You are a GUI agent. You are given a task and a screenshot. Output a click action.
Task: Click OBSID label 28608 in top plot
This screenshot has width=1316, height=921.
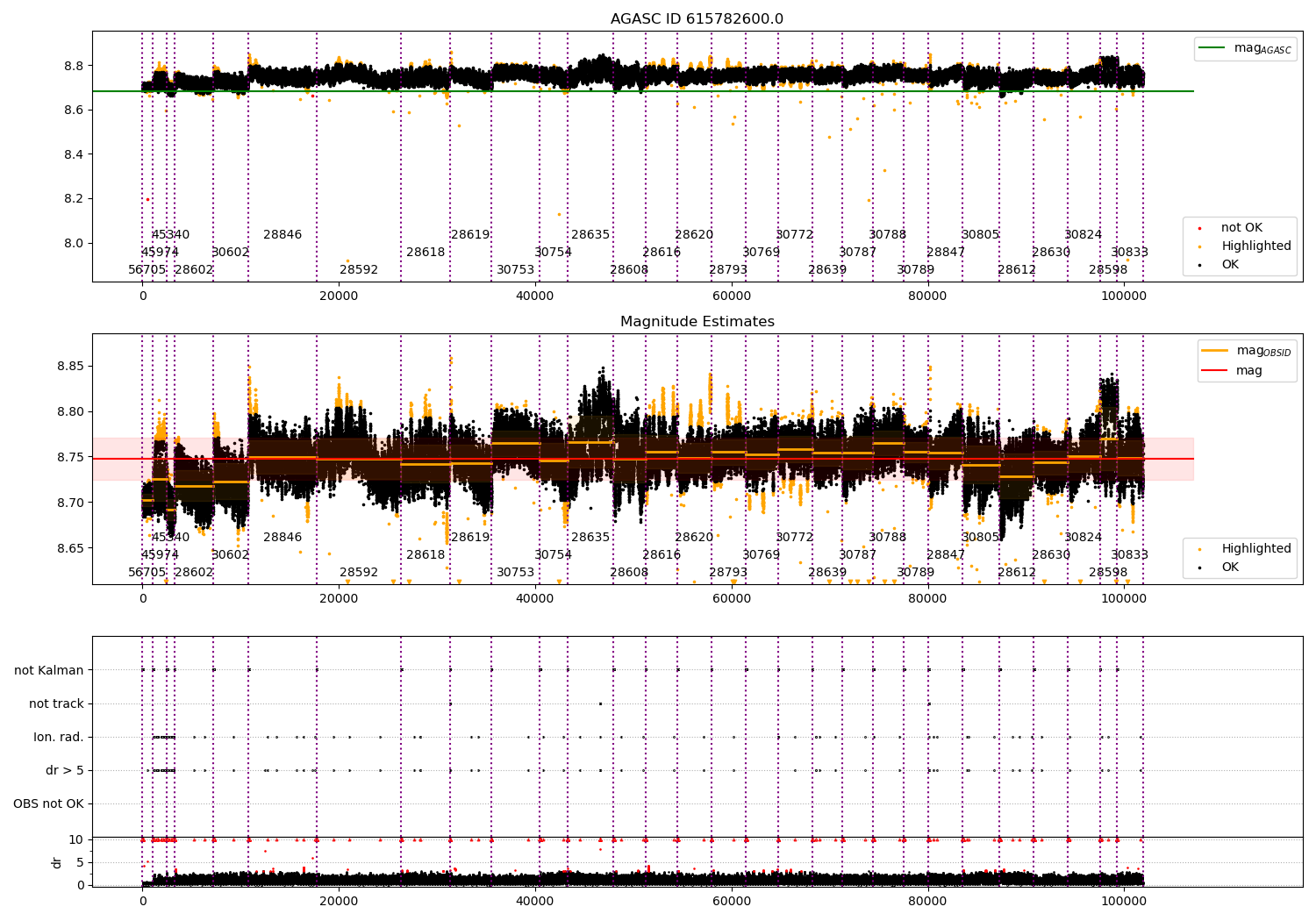tap(629, 270)
